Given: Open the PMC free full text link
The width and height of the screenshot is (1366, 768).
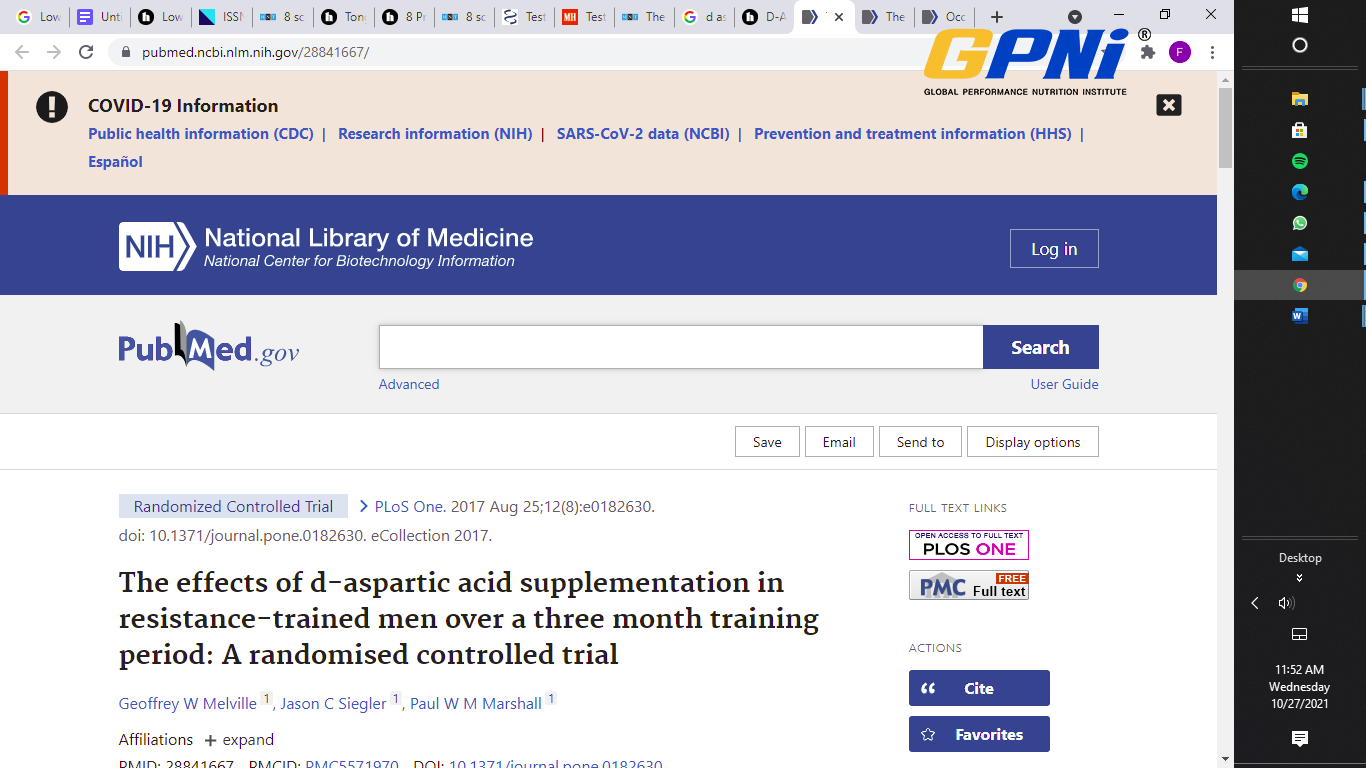Looking at the screenshot, I should pos(968,585).
